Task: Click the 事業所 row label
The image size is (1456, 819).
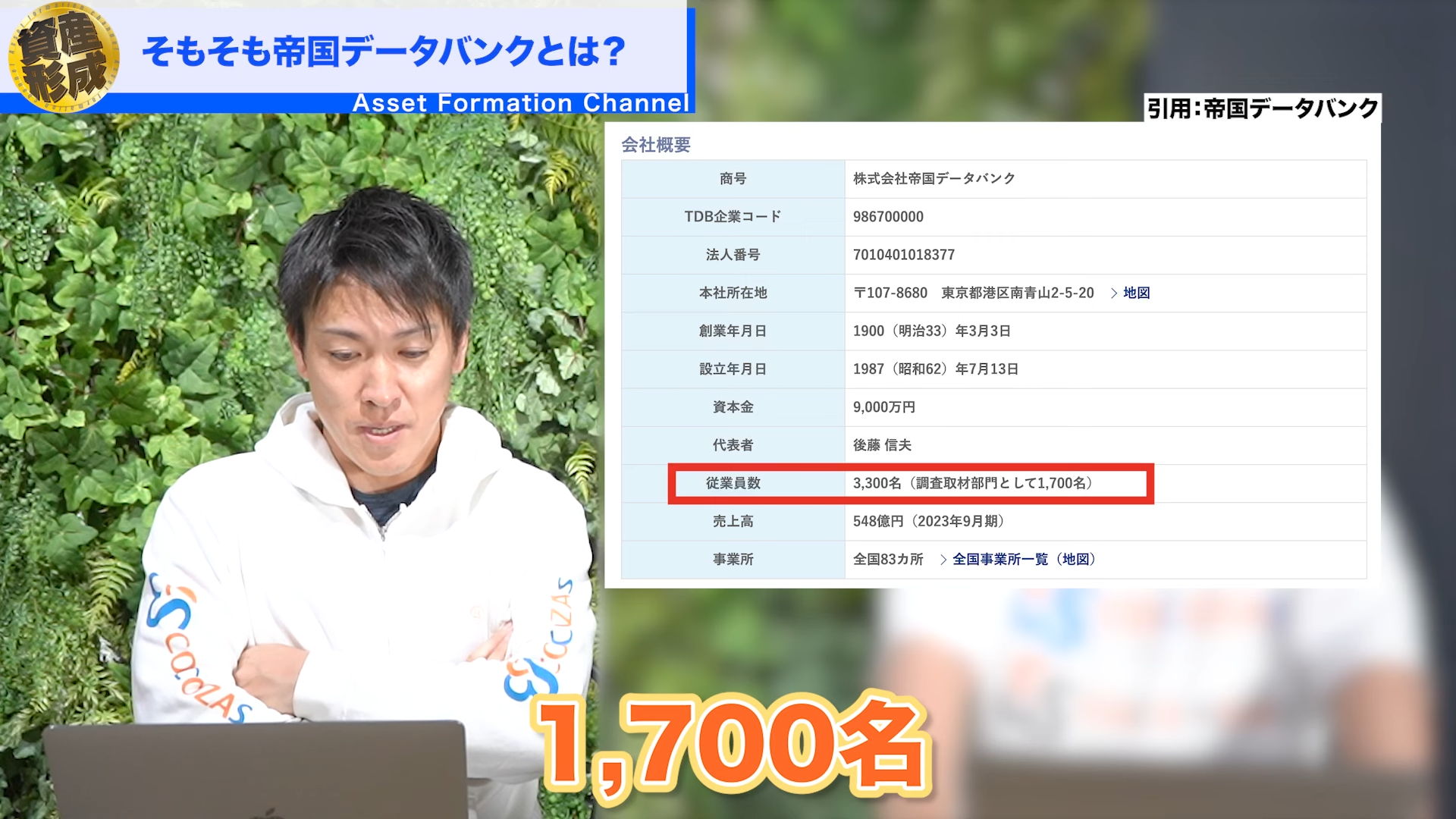Action: coord(733,560)
